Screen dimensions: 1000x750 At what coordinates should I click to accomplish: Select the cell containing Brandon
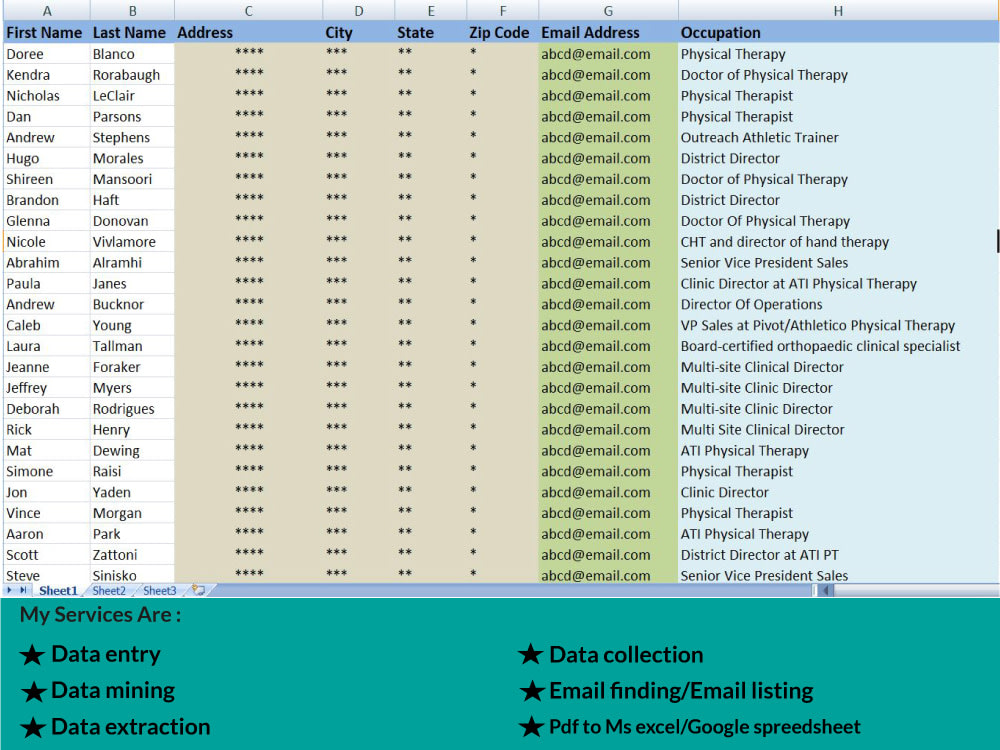click(x=47, y=200)
